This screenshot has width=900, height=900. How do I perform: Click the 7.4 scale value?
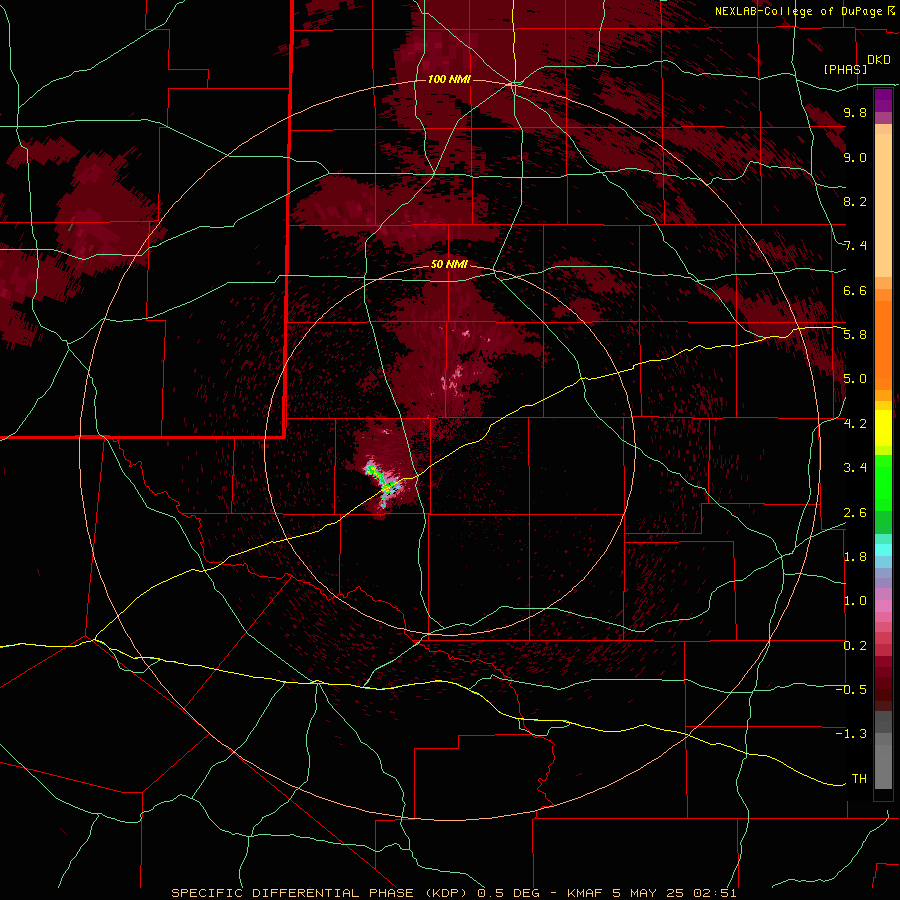pyautogui.click(x=855, y=246)
